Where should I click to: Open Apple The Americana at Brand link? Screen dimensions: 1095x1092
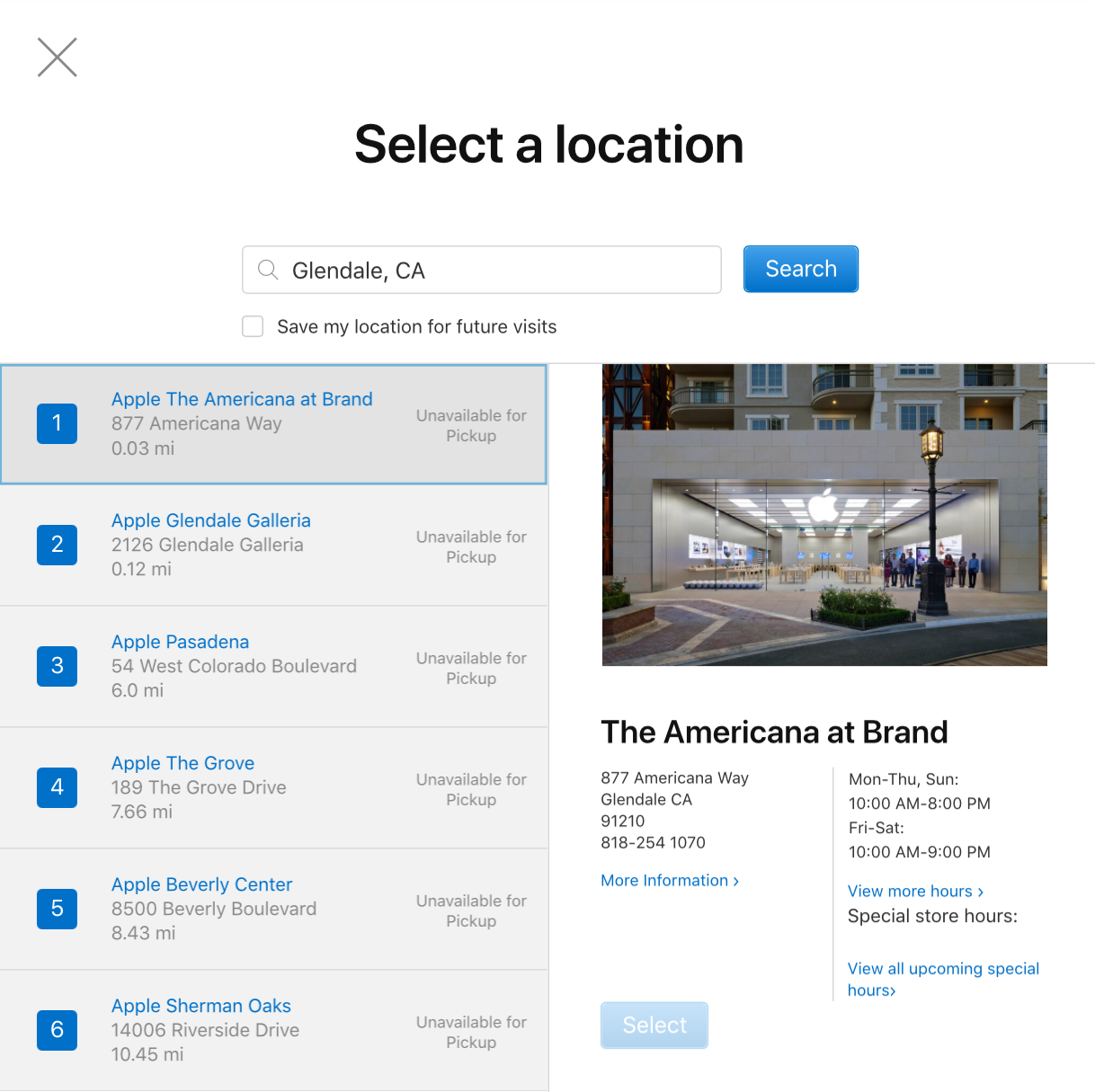coord(242,399)
